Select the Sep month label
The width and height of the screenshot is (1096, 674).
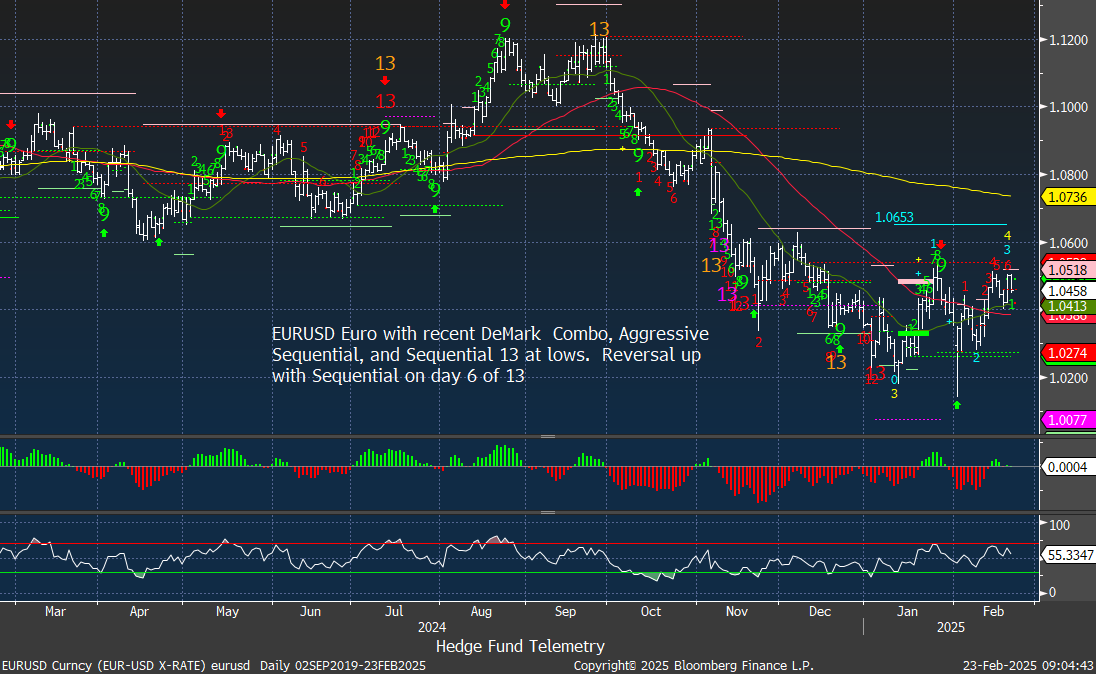(565, 611)
